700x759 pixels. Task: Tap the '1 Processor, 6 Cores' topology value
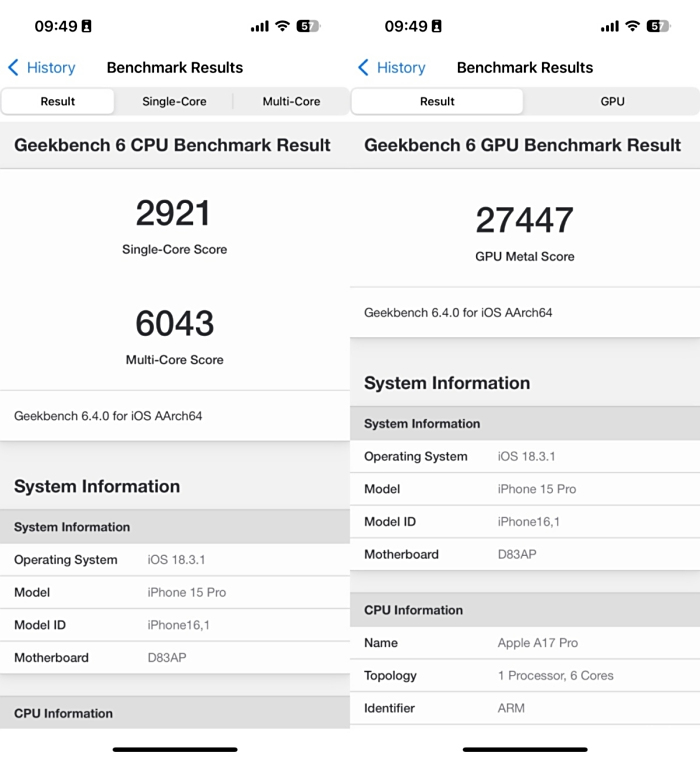pyautogui.click(x=556, y=676)
